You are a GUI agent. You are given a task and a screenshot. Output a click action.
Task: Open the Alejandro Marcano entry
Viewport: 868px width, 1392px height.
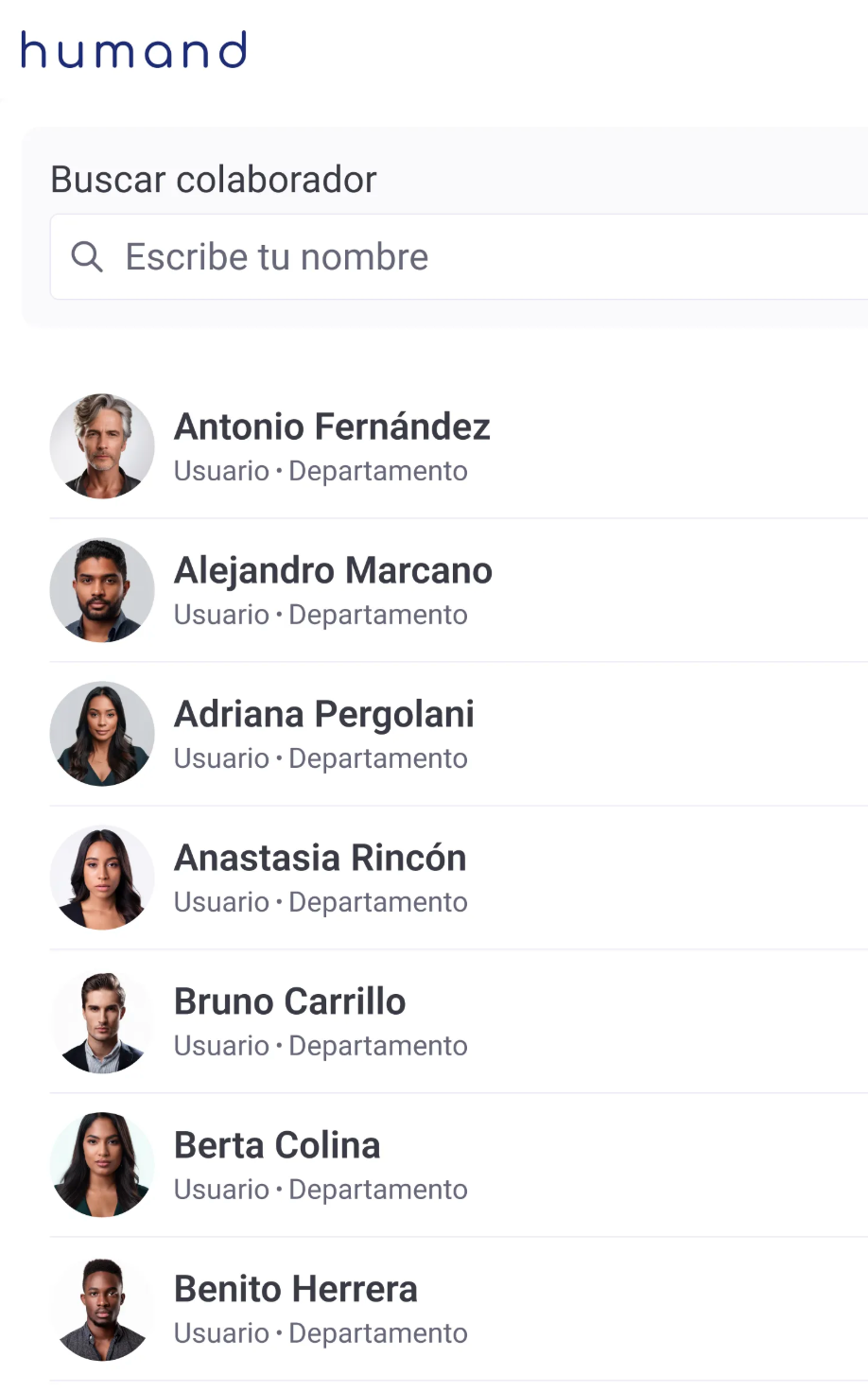[333, 570]
